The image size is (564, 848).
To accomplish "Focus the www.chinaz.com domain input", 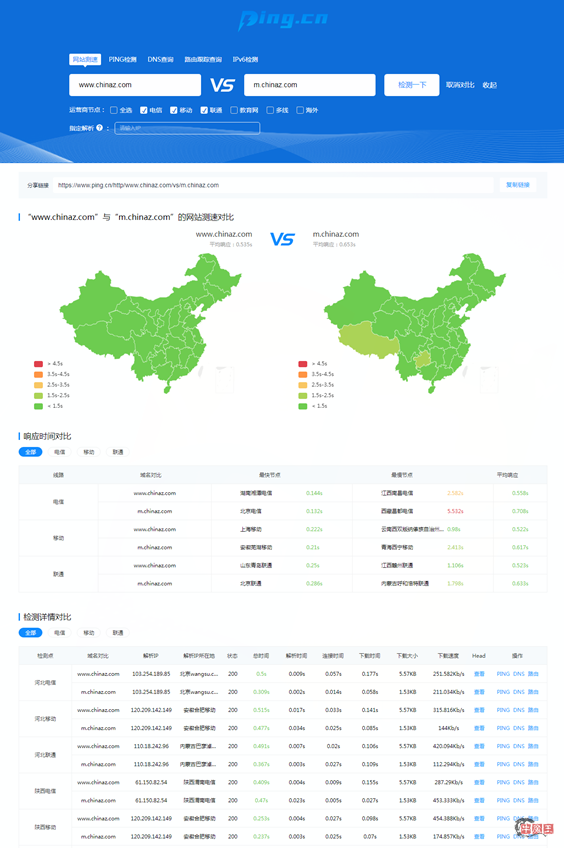I will tap(135, 85).
